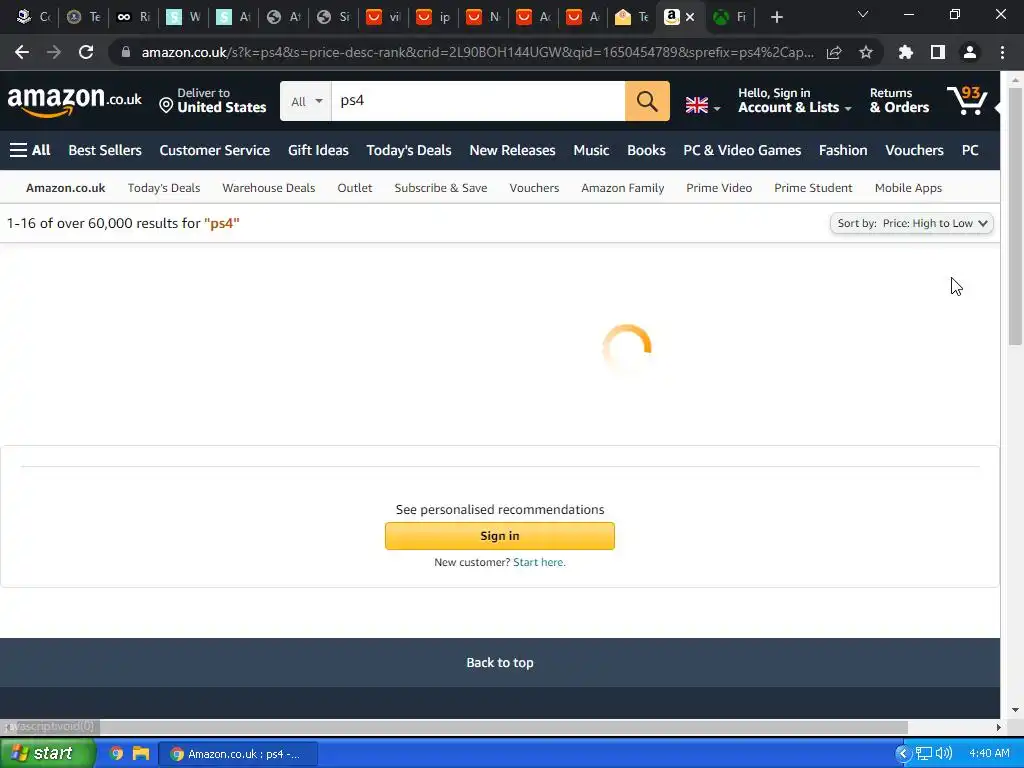Open New Releases nav item
The width and height of the screenshot is (1024, 768).
[x=512, y=150]
